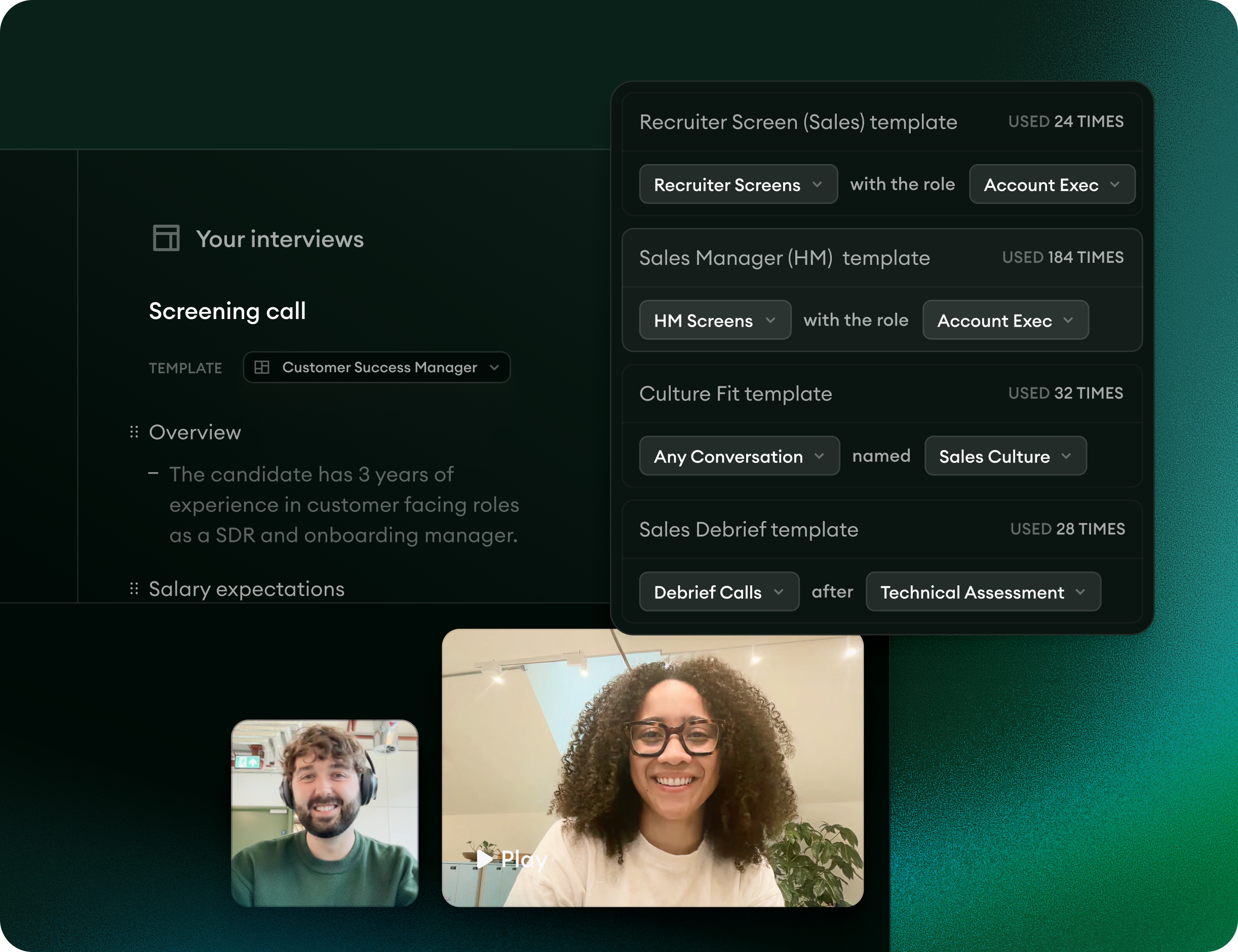This screenshot has width=1238, height=952.
Task: Open the Sales Culture dropdown
Action: pyautogui.click(x=1005, y=456)
